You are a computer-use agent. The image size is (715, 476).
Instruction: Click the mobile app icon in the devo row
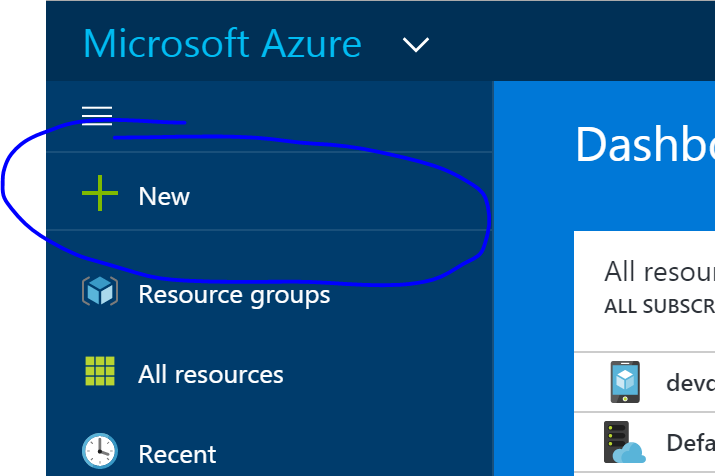tap(625, 382)
